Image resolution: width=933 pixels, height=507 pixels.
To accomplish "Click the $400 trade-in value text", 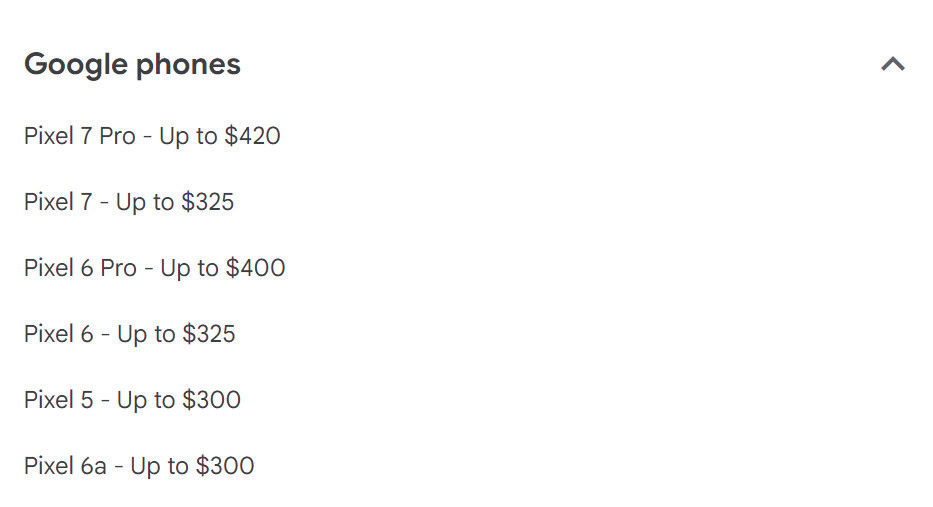I will [255, 268].
